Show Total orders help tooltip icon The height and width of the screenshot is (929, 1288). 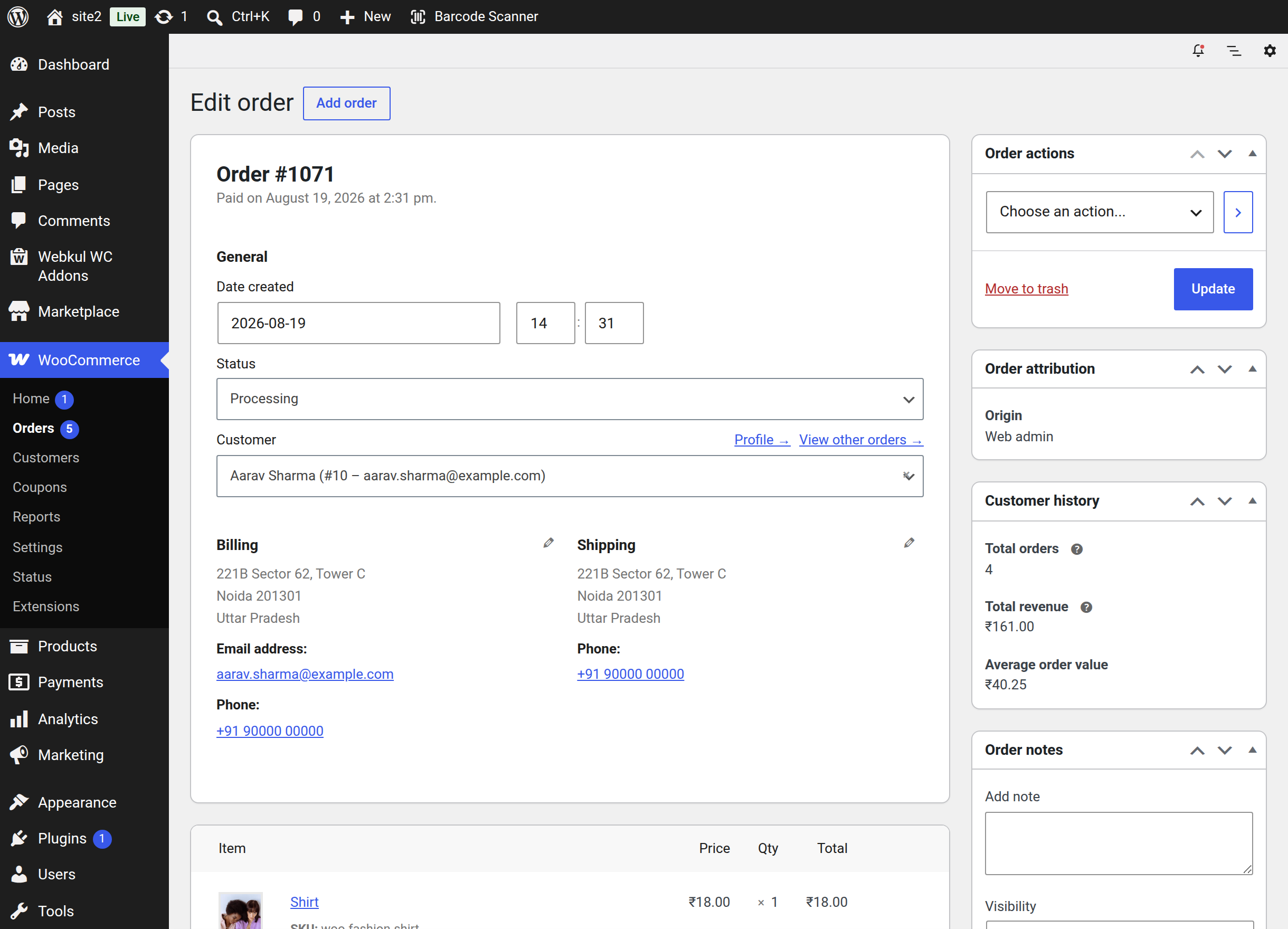[1077, 549]
